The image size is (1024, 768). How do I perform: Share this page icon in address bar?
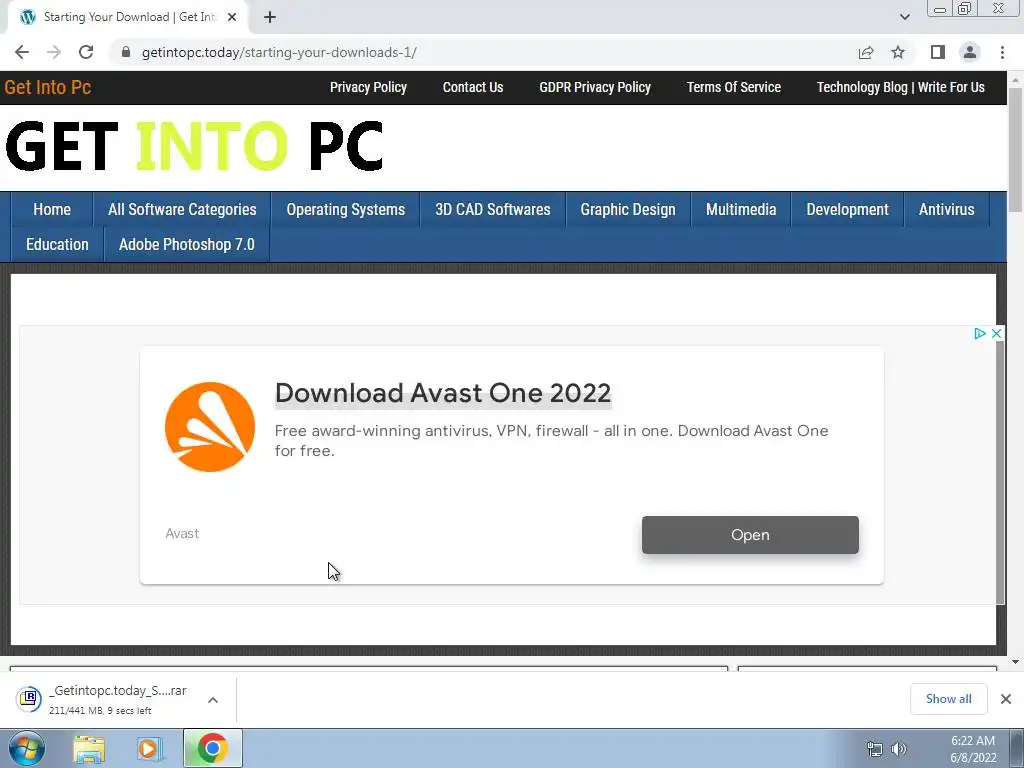pos(866,52)
